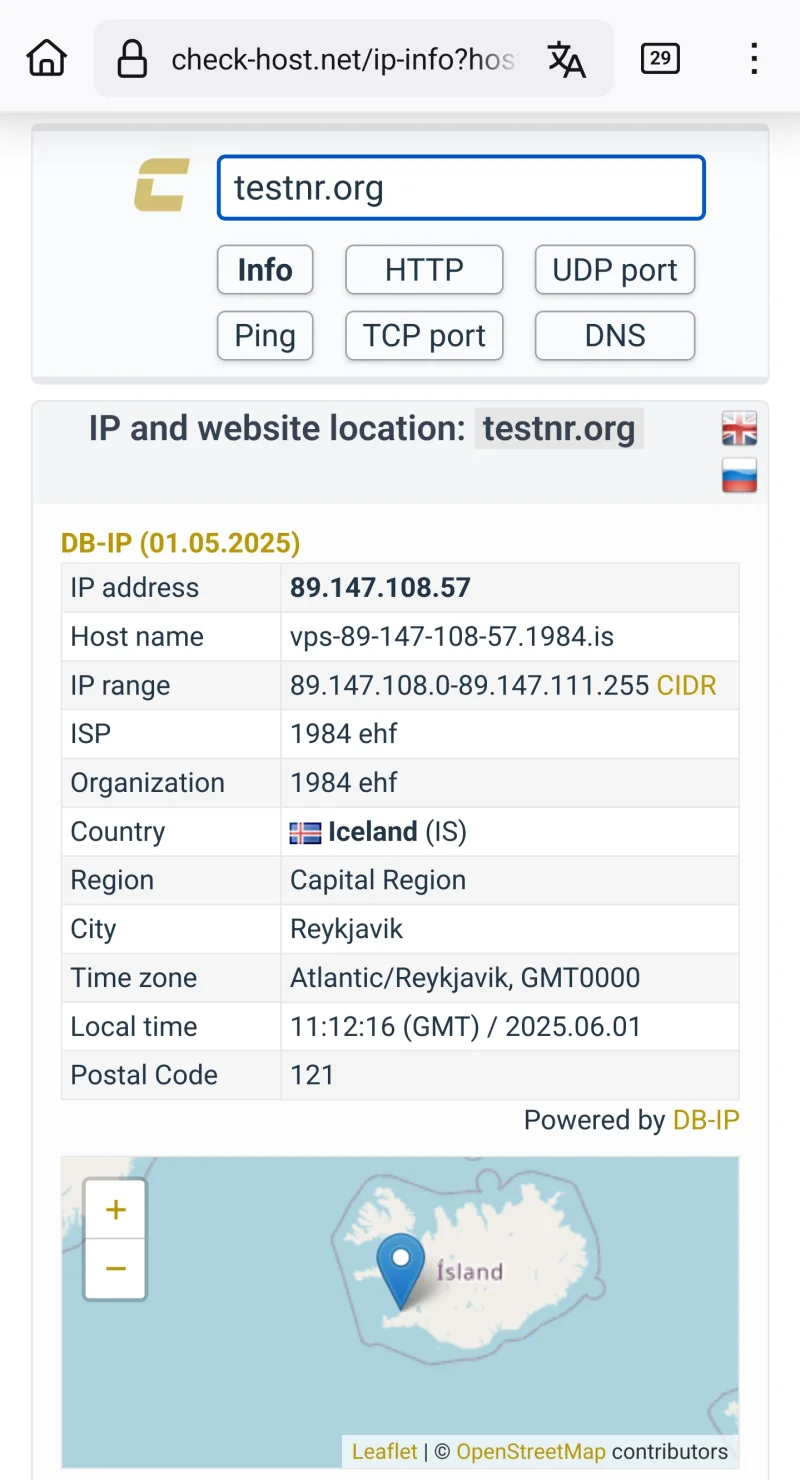
Task: Tap the browser home icon
Action: coord(46,59)
